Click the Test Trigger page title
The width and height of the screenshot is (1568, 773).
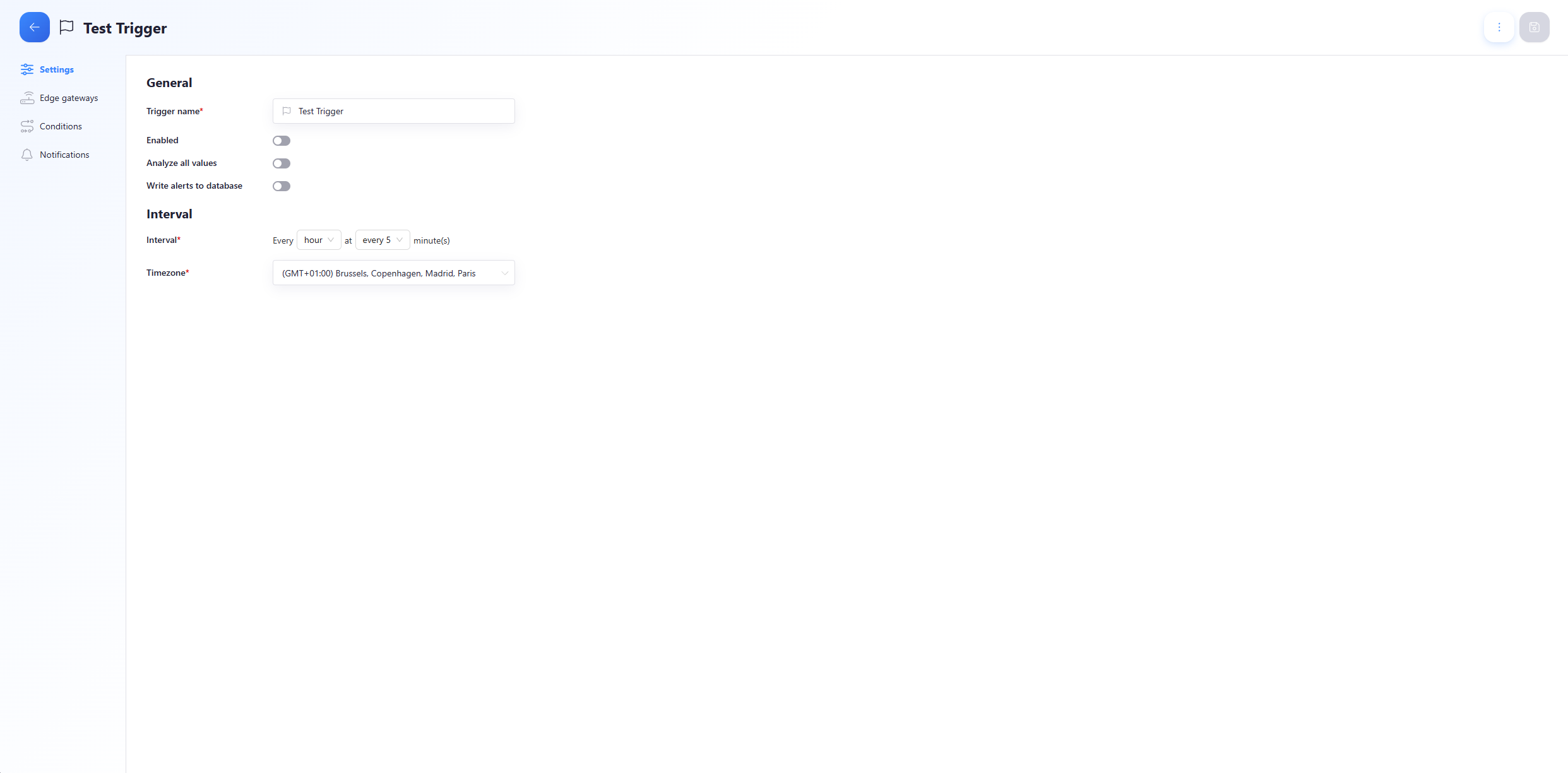(x=125, y=28)
